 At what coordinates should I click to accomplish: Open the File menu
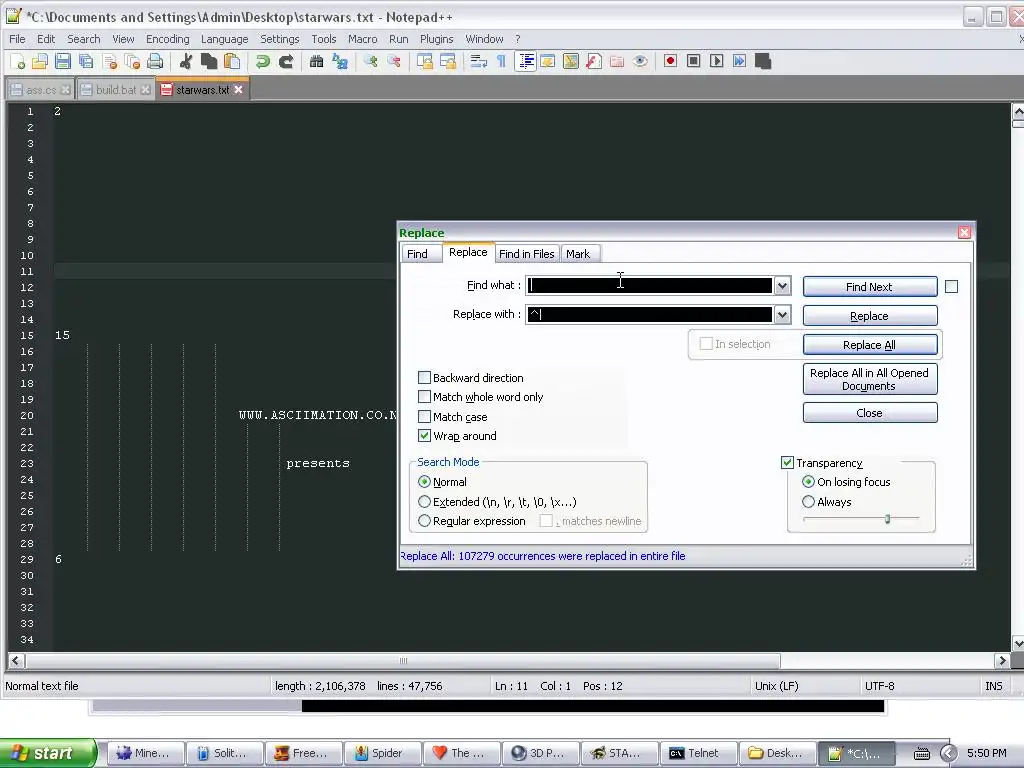pyautogui.click(x=17, y=39)
